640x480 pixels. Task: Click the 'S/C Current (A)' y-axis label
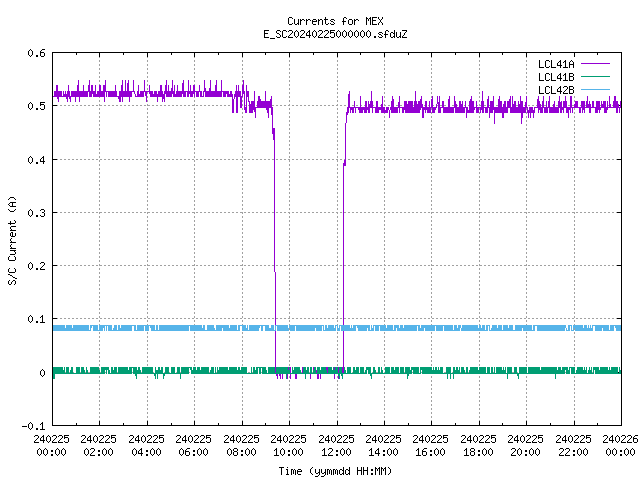click(x=12, y=240)
